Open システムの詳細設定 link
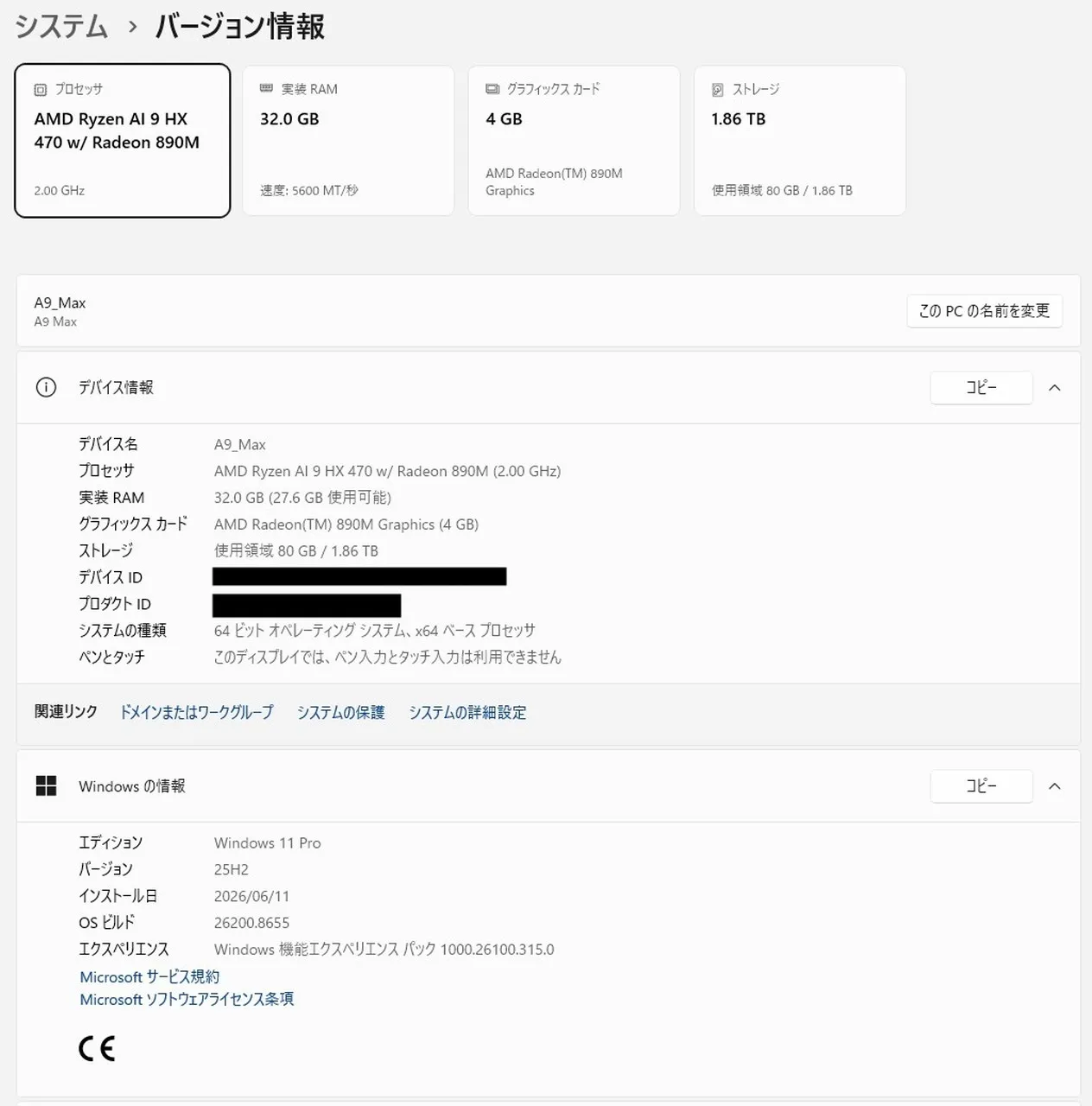This screenshot has width=1092, height=1106. [467, 712]
